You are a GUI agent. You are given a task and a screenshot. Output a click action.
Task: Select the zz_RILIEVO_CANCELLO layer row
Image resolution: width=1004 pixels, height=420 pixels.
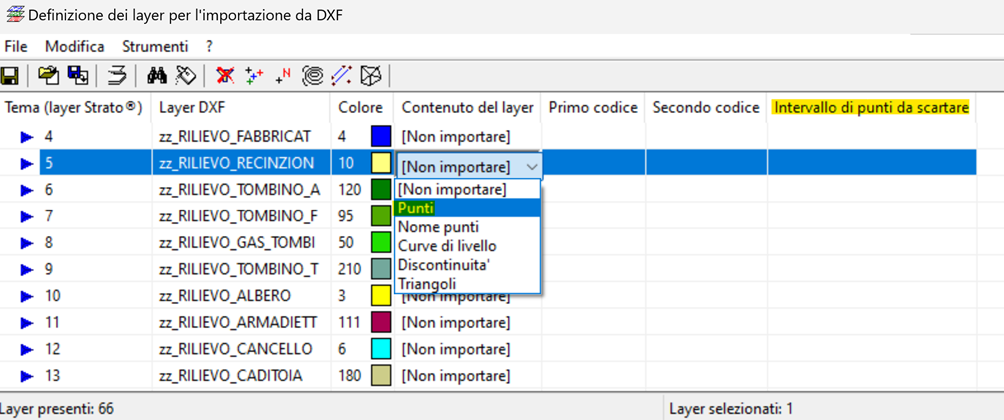click(x=236, y=349)
